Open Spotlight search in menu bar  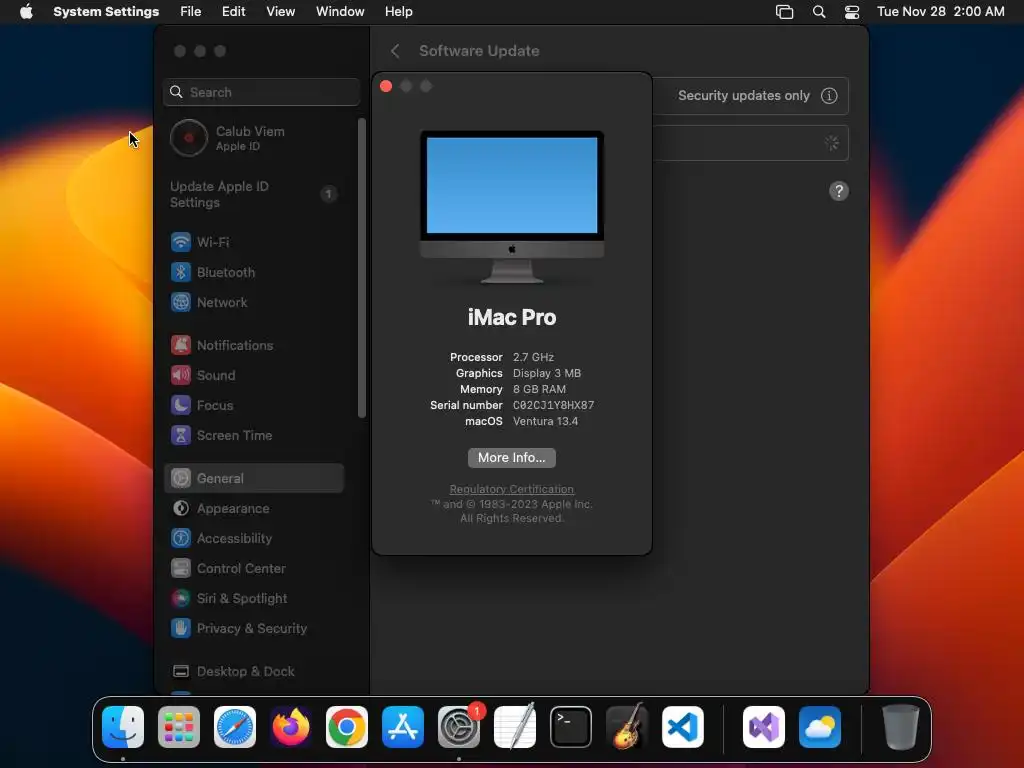(819, 12)
